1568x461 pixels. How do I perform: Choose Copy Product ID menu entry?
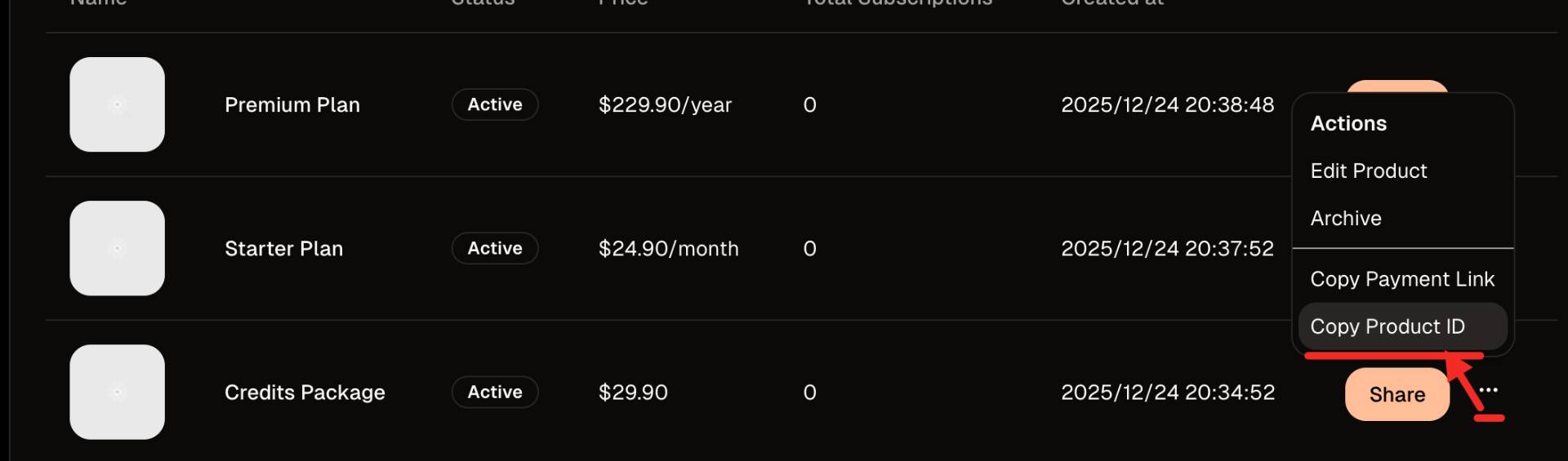[1388, 326]
